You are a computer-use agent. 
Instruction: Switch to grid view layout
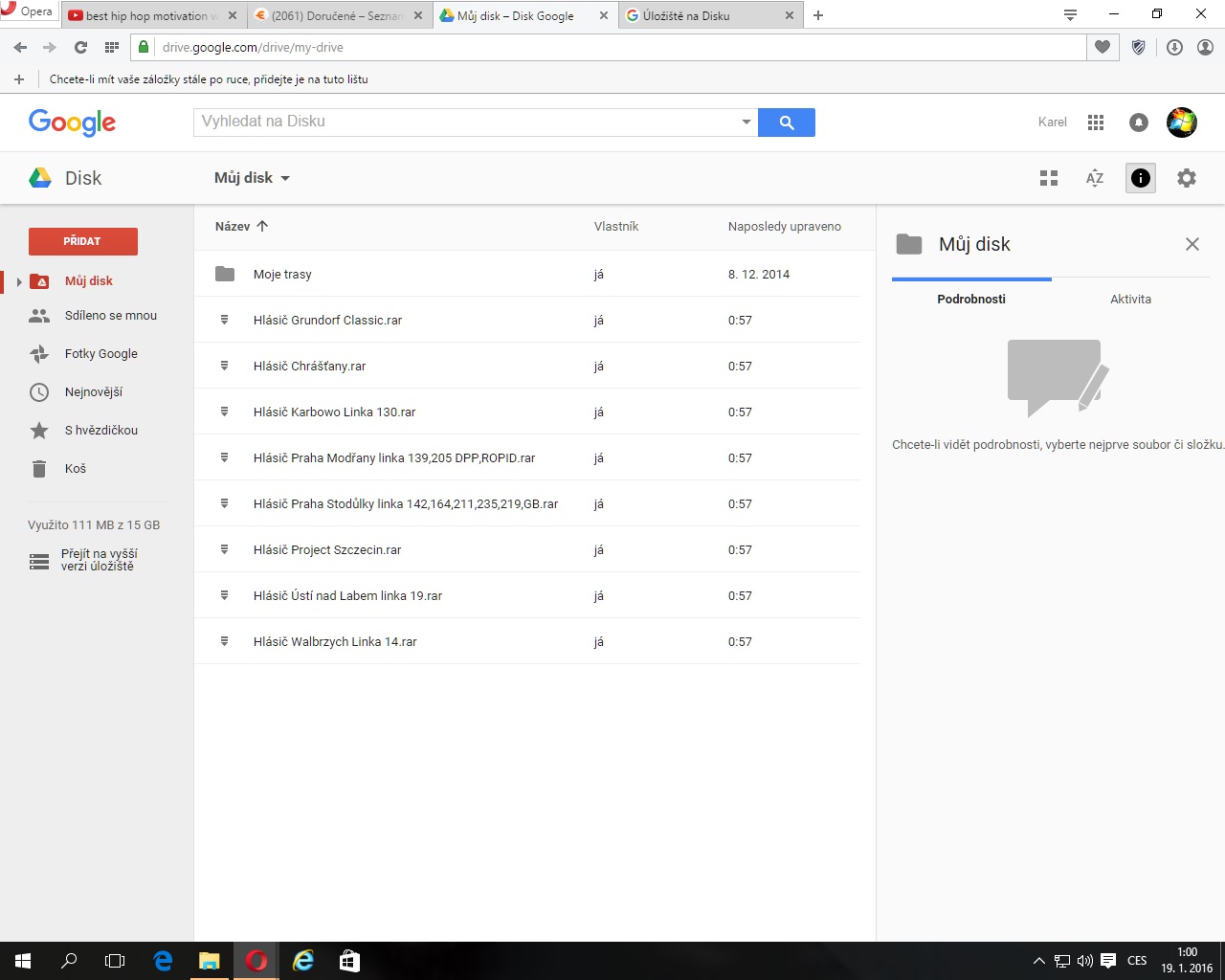click(1049, 178)
